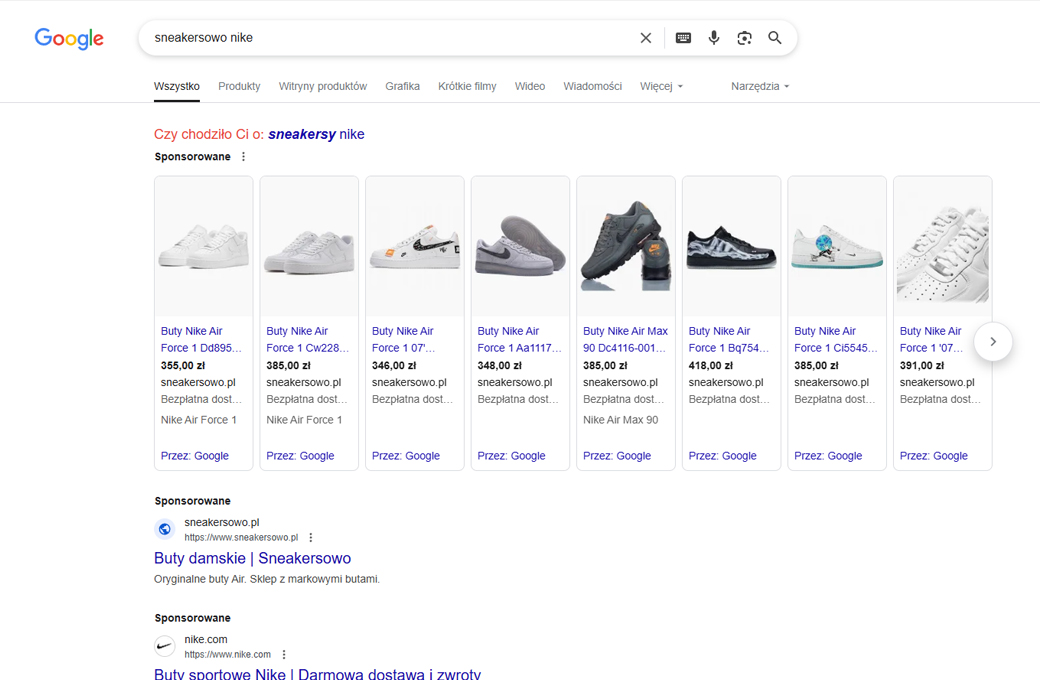Click the 391,00 zł price
The width and height of the screenshot is (1040, 680).
(x=922, y=366)
